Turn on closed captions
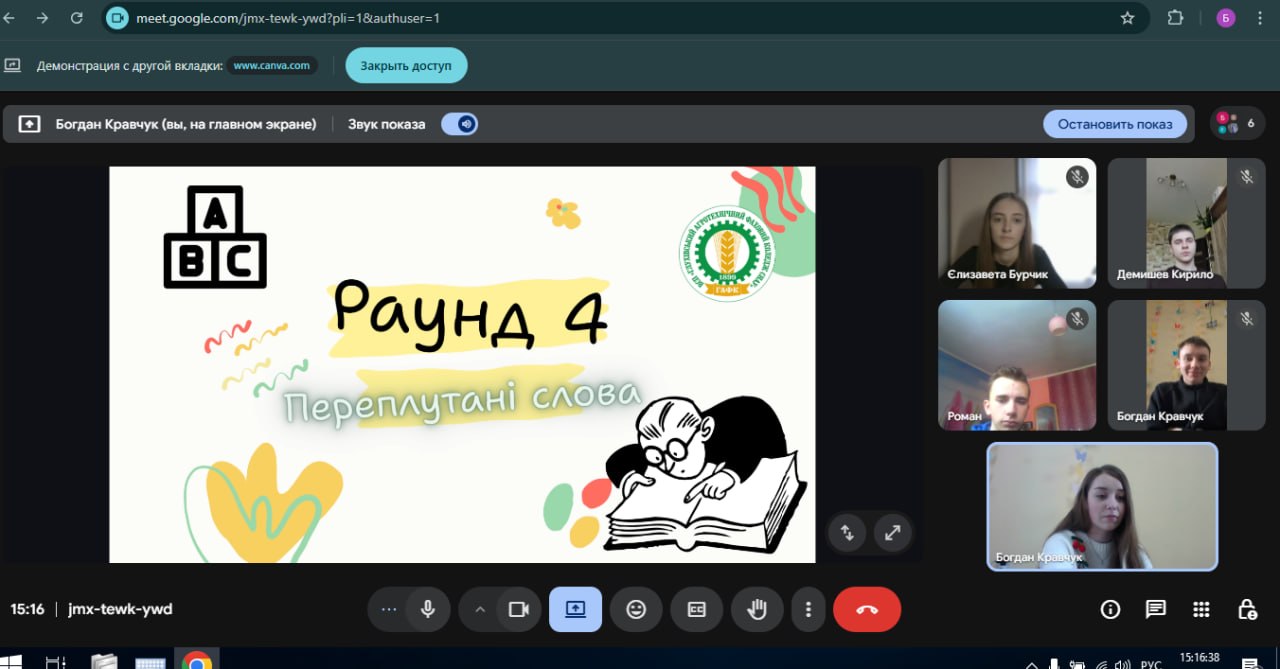The image size is (1280, 669). (696, 609)
